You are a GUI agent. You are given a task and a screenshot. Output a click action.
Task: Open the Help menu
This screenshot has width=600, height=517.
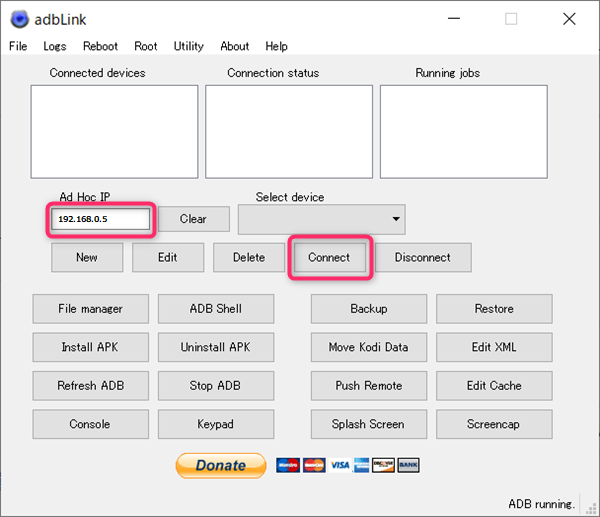click(276, 46)
